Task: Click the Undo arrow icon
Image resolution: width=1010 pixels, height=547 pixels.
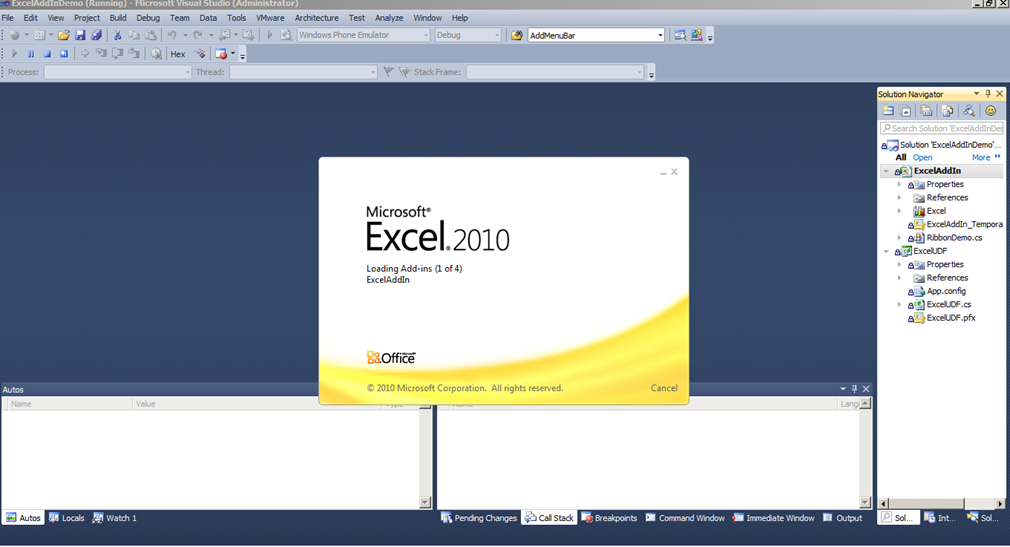Action: tap(172, 35)
